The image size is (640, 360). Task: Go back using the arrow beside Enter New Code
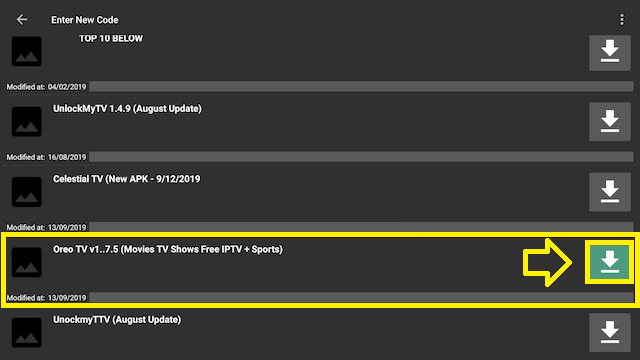click(x=22, y=19)
